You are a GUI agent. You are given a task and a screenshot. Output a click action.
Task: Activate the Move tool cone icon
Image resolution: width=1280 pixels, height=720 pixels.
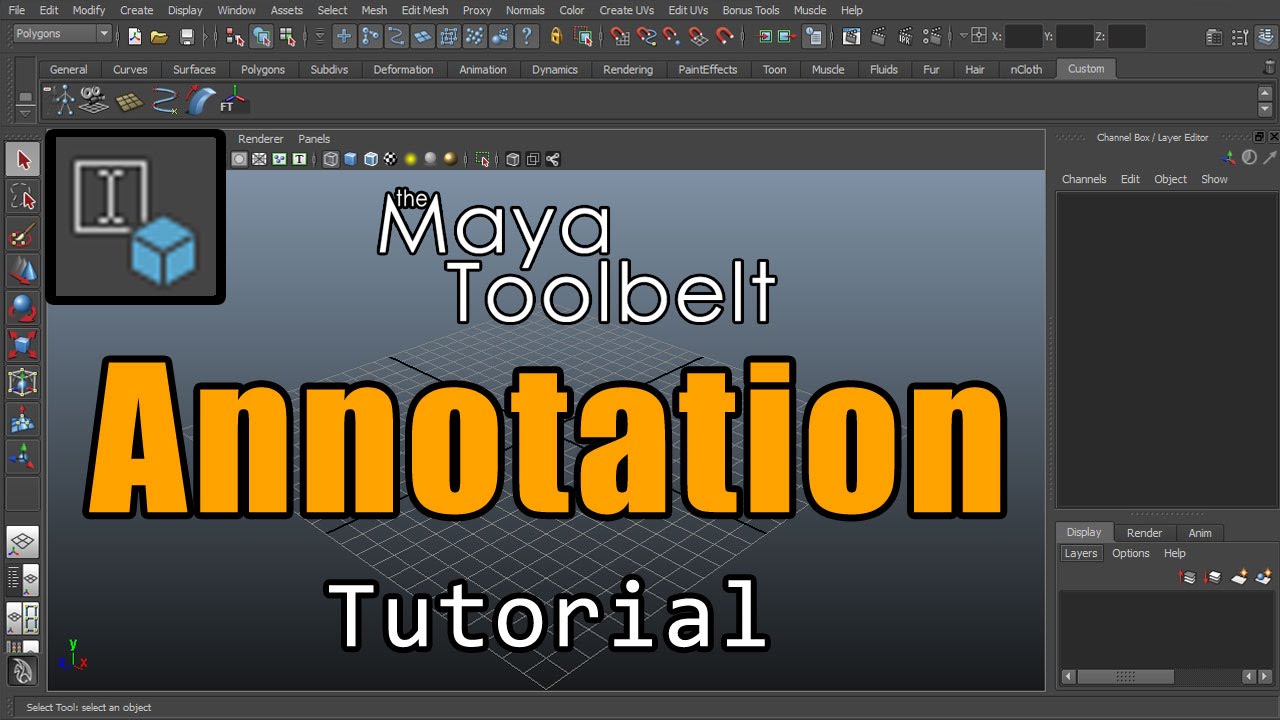(23, 270)
